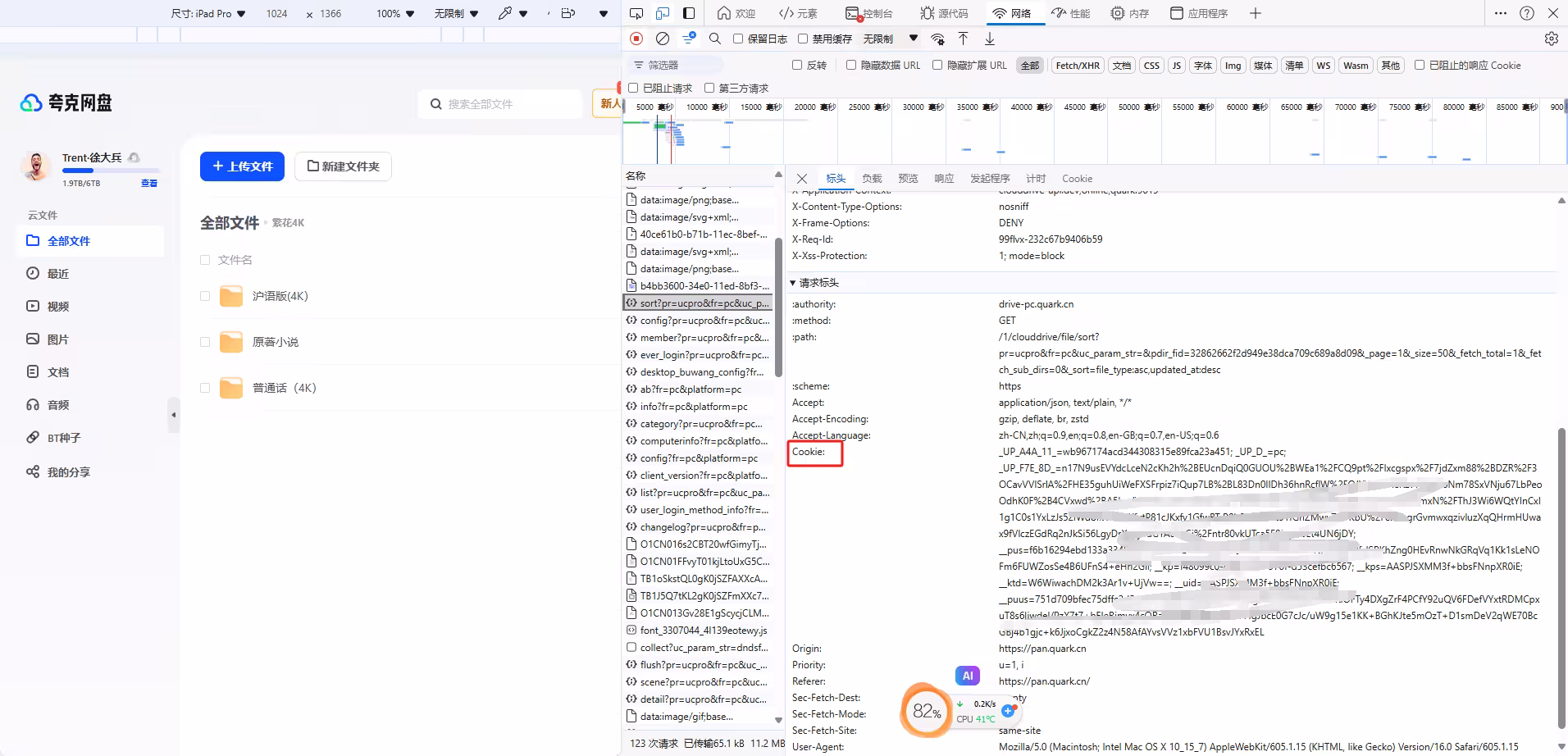This screenshot has width=1568, height=756.
Task: Open the 100% zoom dropdown
Action: pos(395,14)
